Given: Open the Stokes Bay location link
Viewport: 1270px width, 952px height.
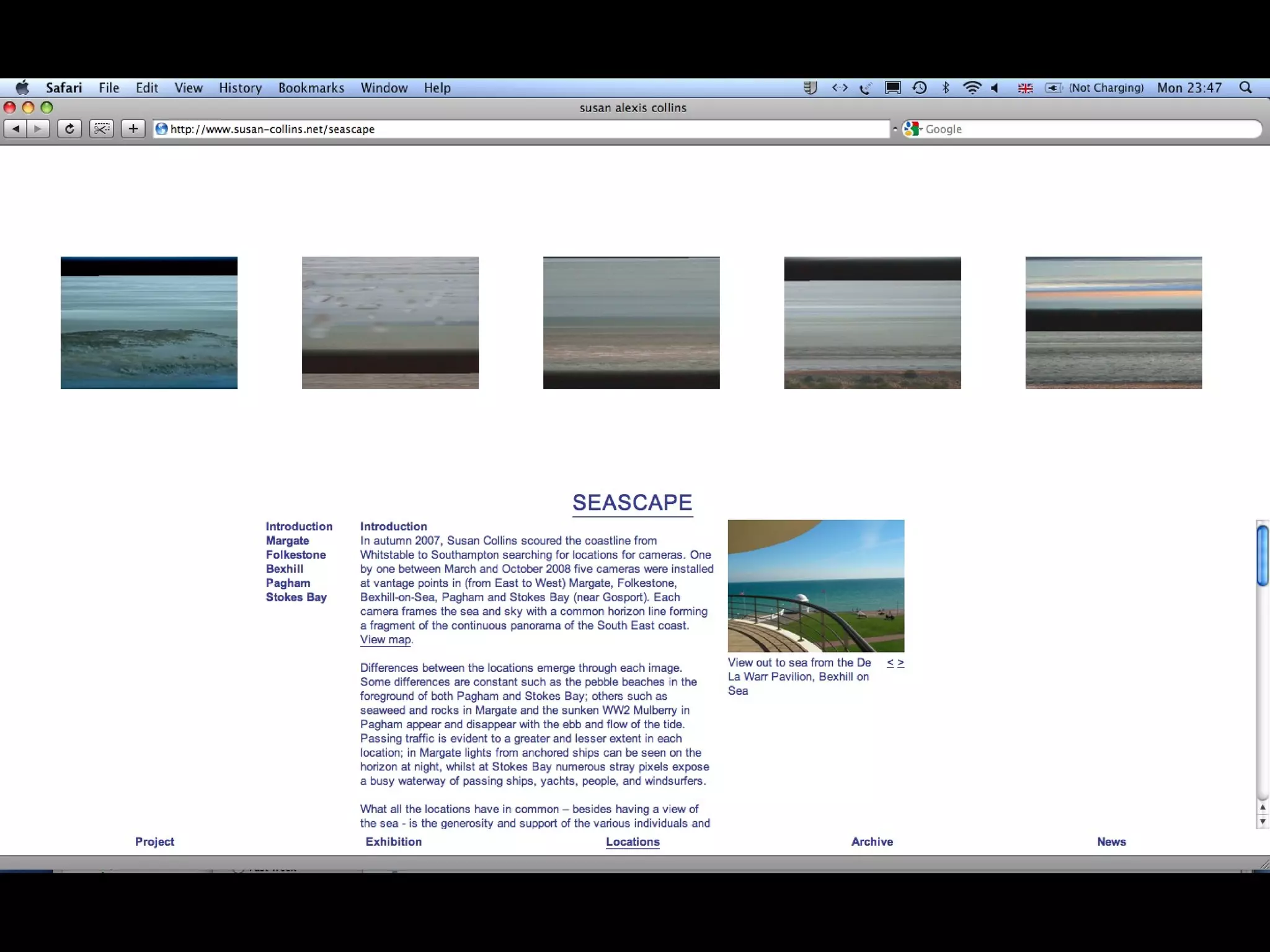Looking at the screenshot, I should (x=296, y=597).
